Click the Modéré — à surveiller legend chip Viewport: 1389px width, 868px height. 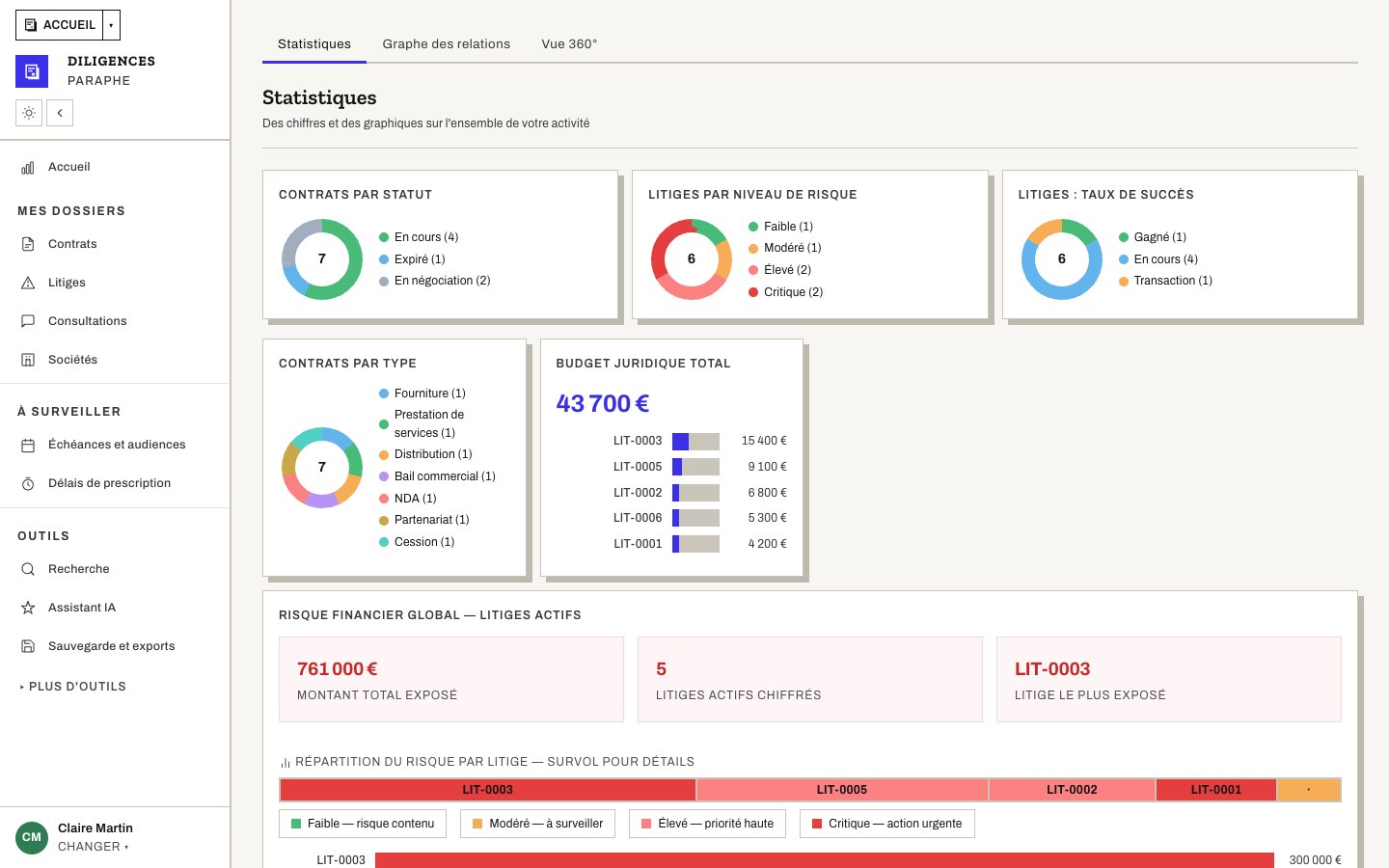[x=537, y=824]
